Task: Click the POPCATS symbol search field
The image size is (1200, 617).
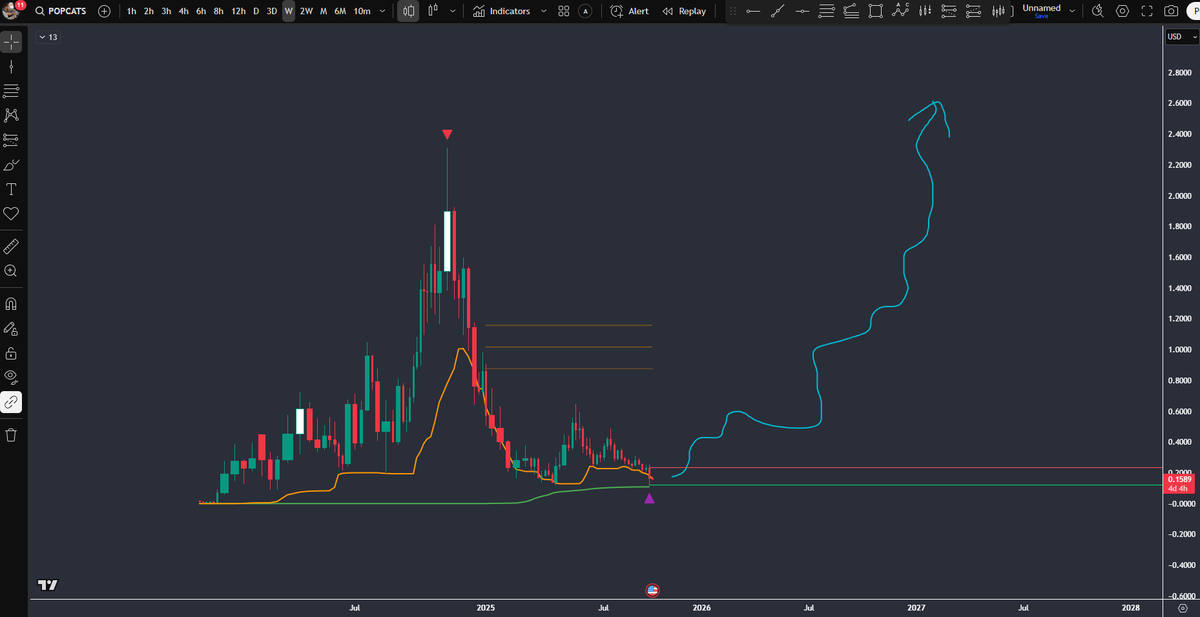Action: 62,11
